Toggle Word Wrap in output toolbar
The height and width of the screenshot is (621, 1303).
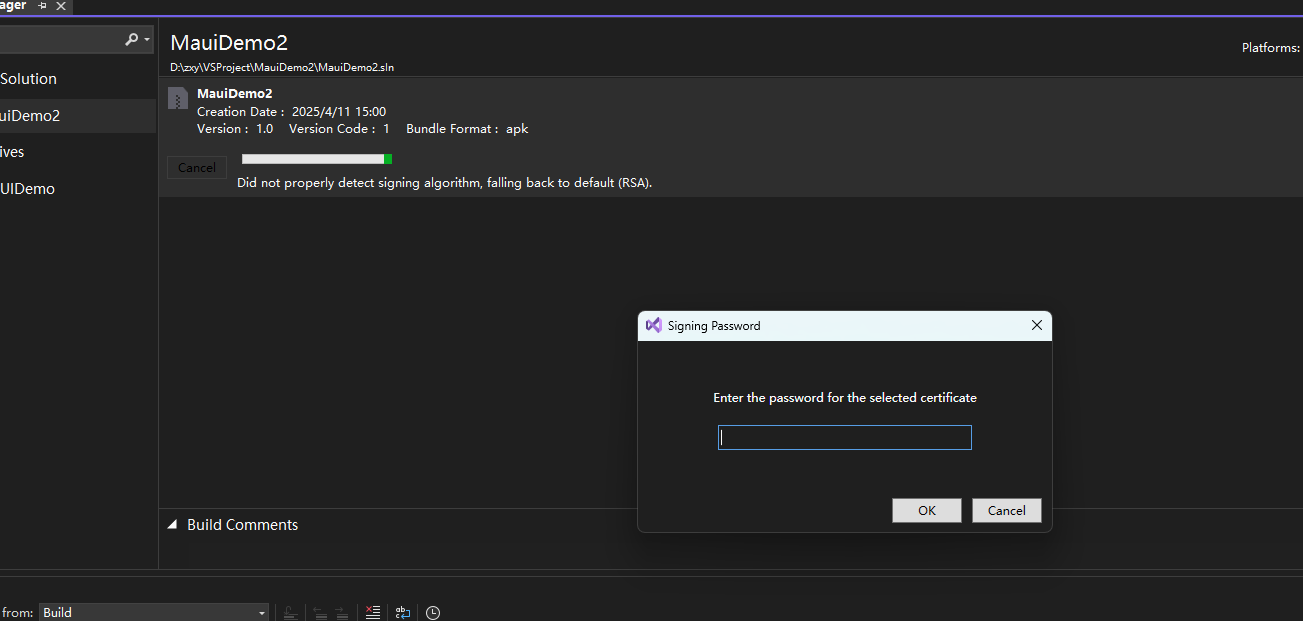coord(403,612)
